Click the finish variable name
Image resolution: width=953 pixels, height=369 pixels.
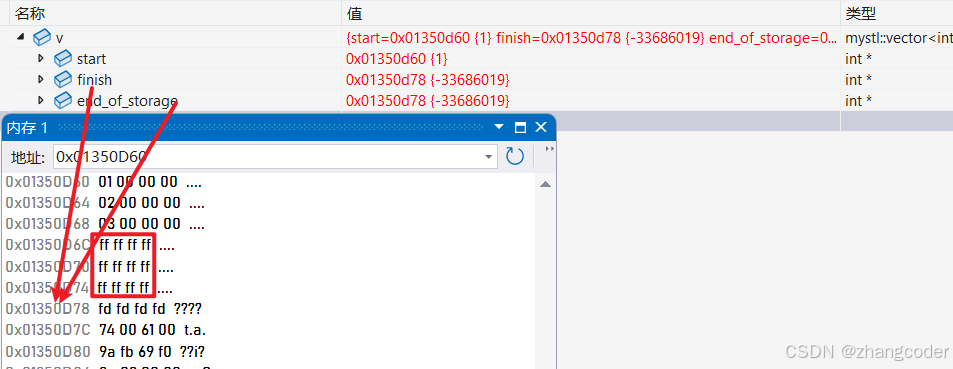pyautogui.click(x=94, y=80)
